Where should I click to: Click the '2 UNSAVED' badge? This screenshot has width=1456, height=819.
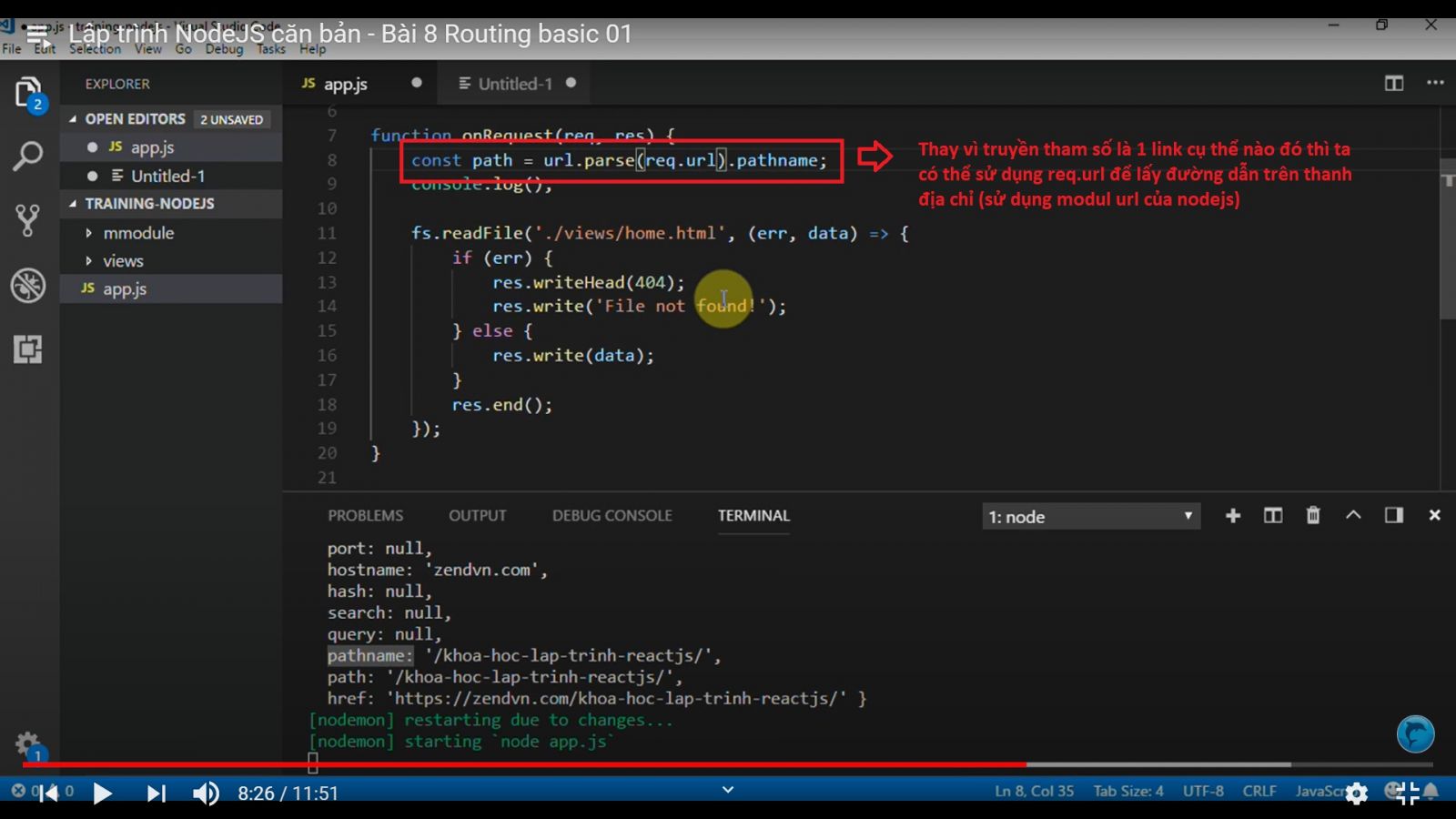pos(232,120)
